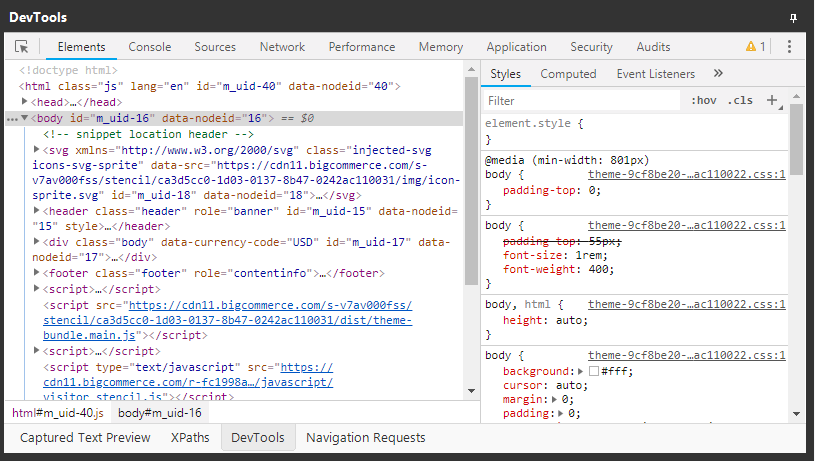Expand the margin shorthand property triangle

point(555,399)
